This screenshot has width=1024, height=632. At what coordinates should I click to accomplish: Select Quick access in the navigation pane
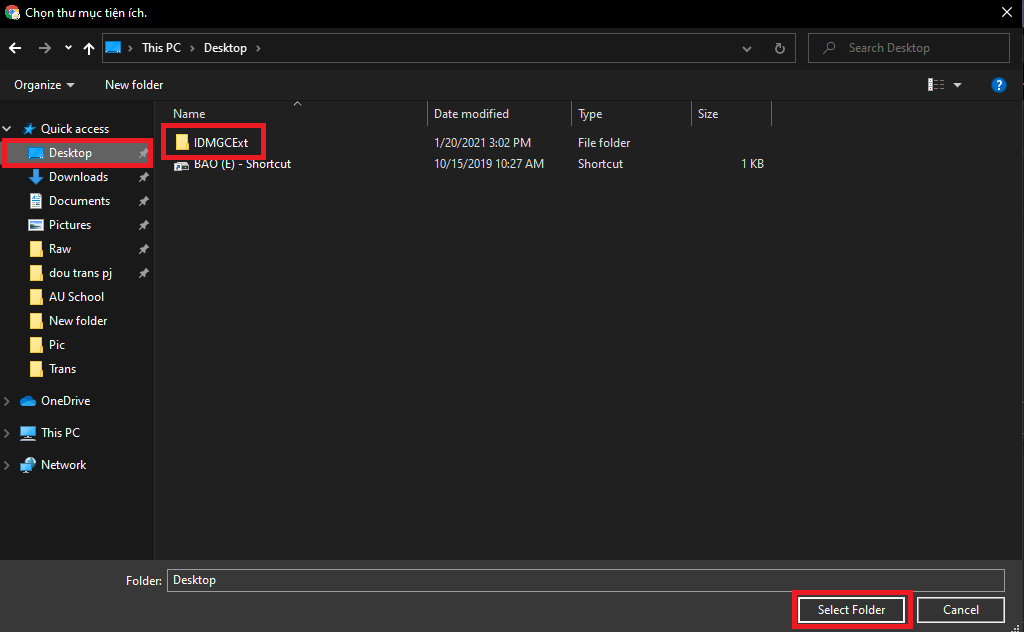74,129
